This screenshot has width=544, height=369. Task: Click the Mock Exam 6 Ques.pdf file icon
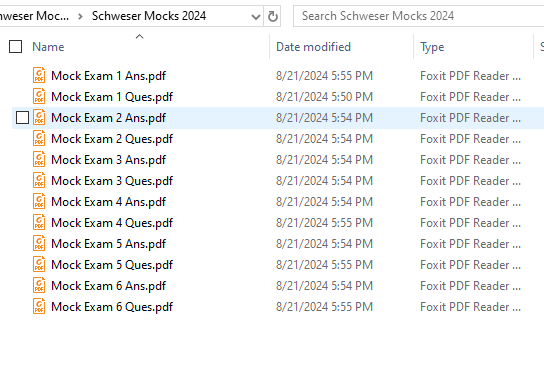(x=39, y=307)
